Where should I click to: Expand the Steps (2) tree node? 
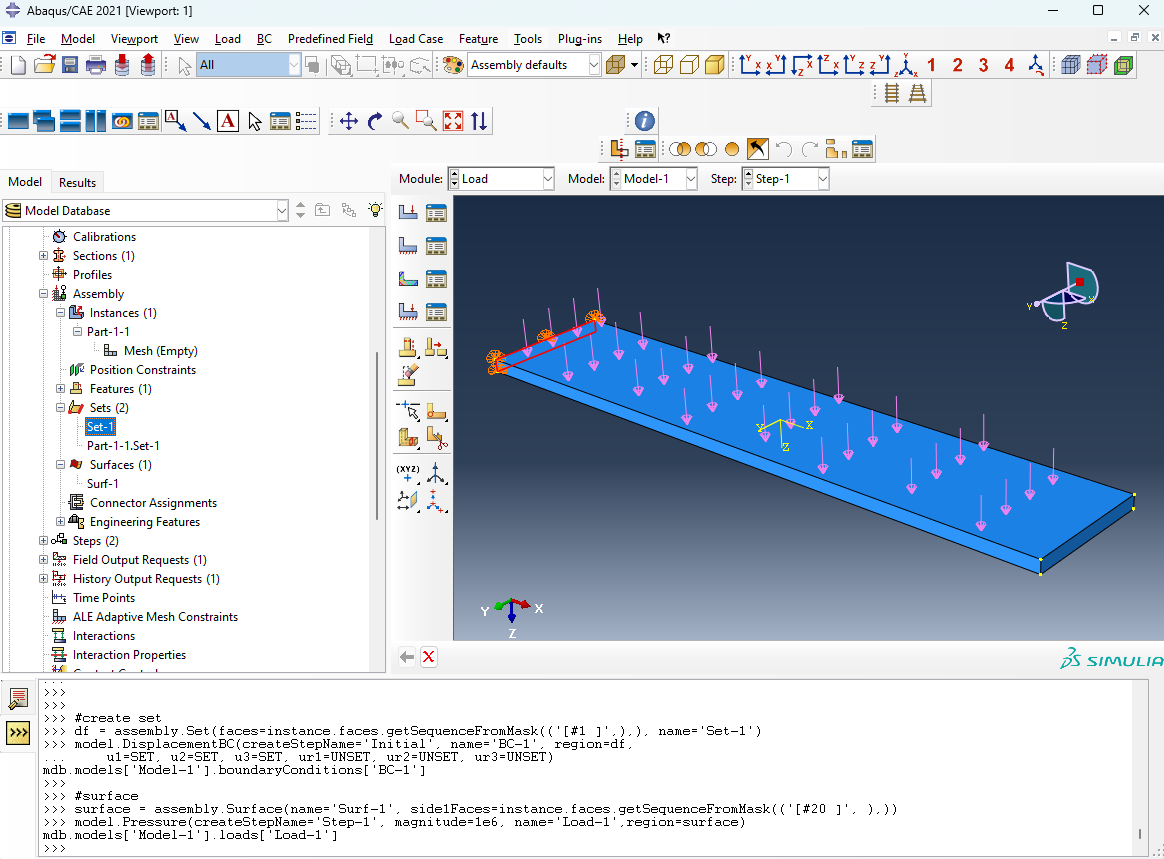click(43, 541)
